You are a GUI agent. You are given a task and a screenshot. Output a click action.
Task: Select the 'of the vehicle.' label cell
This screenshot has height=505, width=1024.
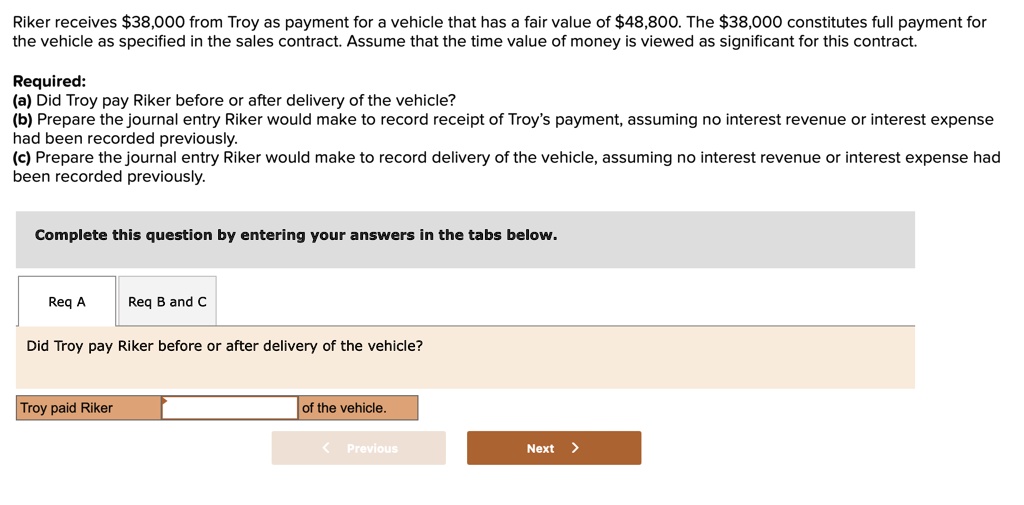click(x=358, y=408)
